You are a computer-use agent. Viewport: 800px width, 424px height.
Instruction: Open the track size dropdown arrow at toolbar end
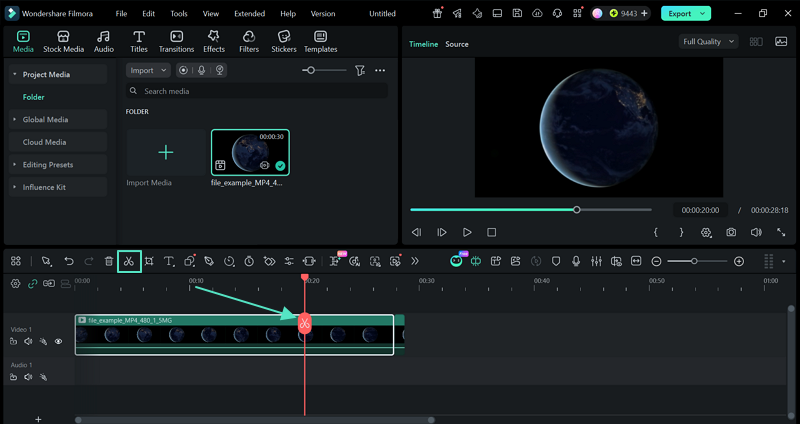click(784, 262)
